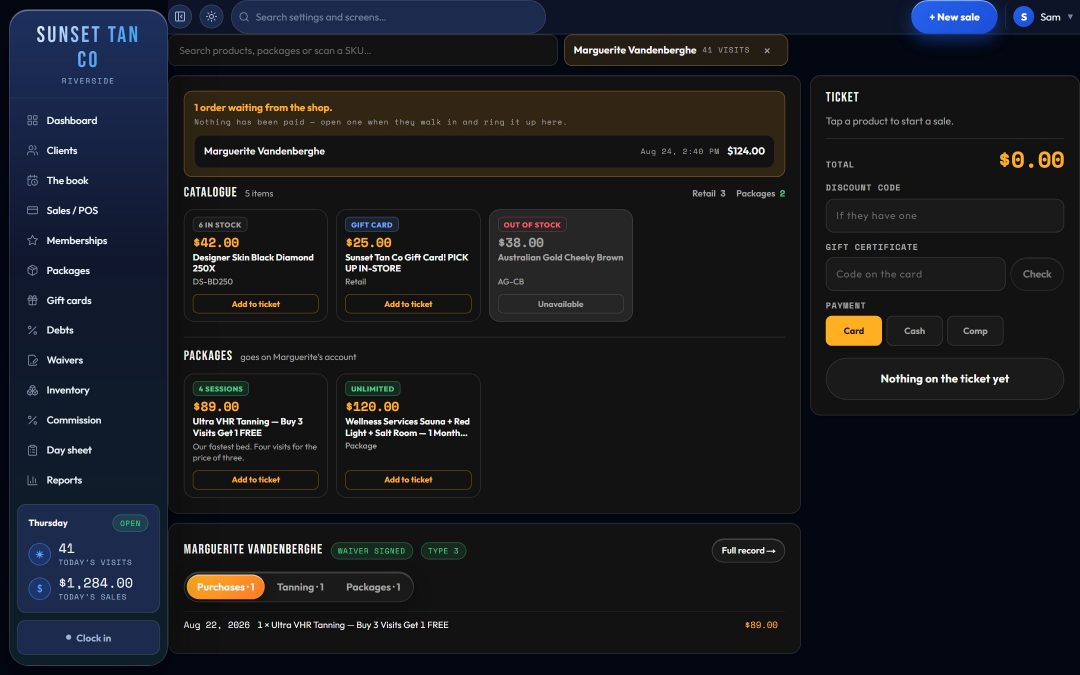Viewport: 1080px width, 675px height.
Task: Switch theme with the sun icon
Action: tap(211, 17)
